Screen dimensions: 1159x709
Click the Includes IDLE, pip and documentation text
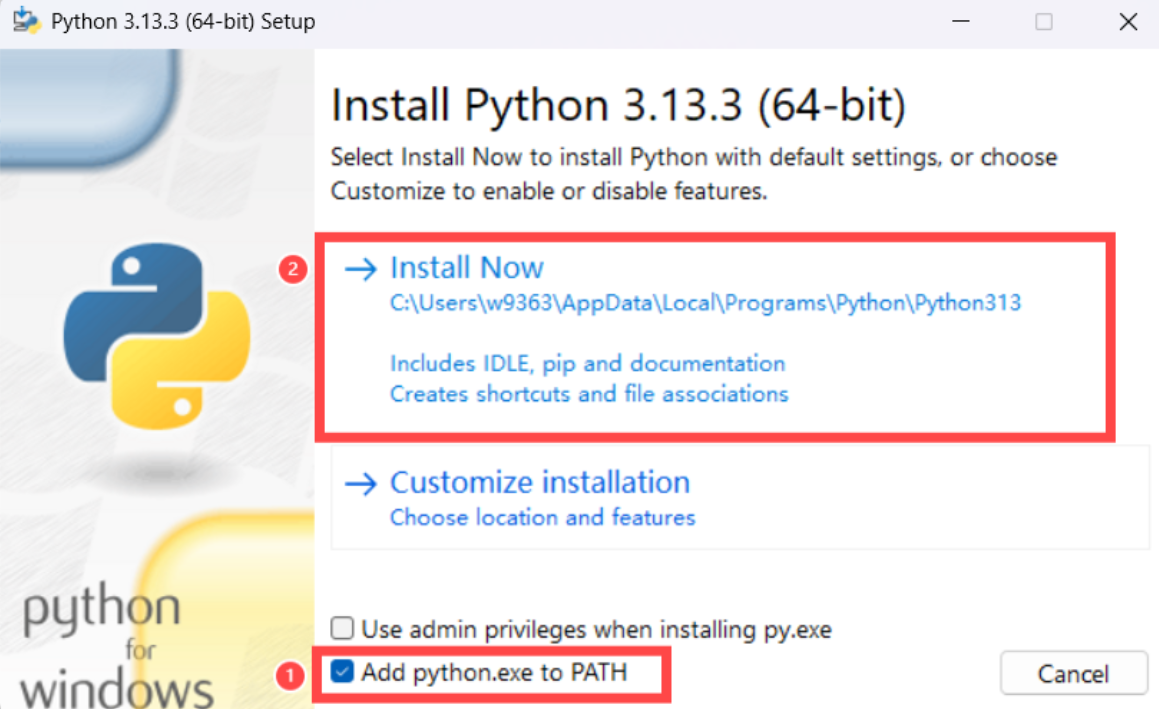coord(587,363)
